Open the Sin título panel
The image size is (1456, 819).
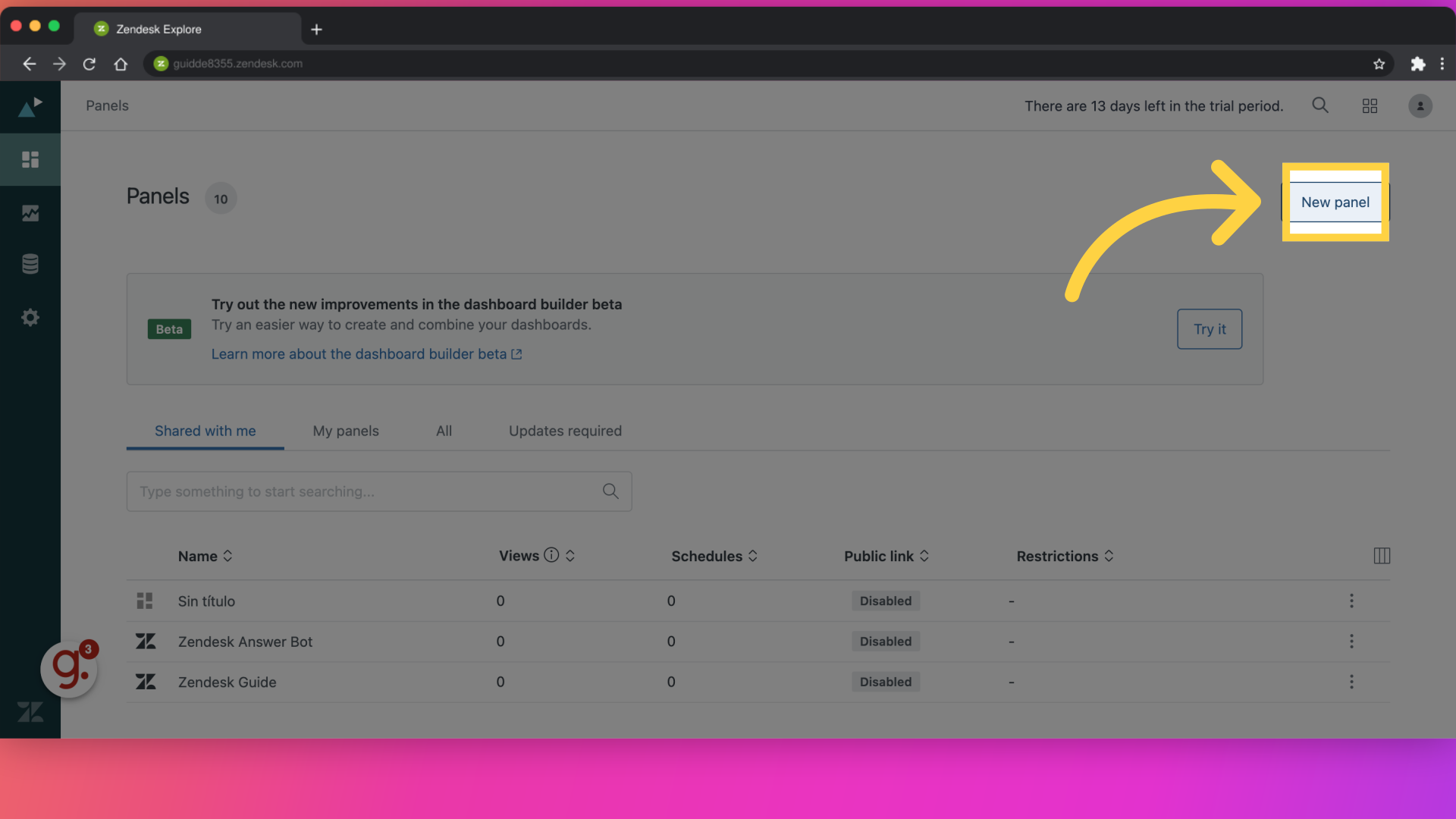pos(206,601)
